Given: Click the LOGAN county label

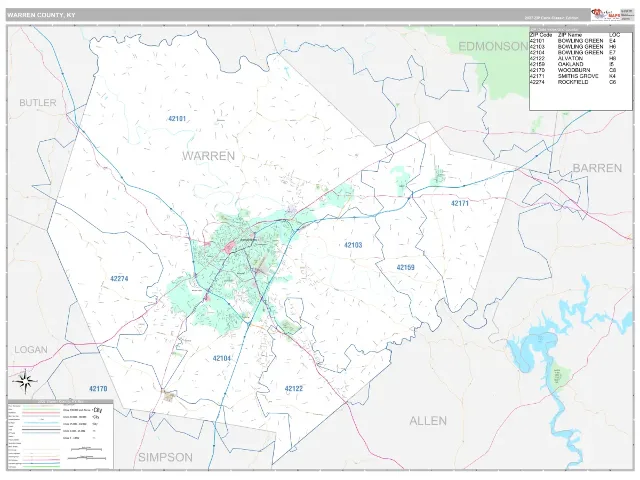Looking at the screenshot, I should point(31,350).
